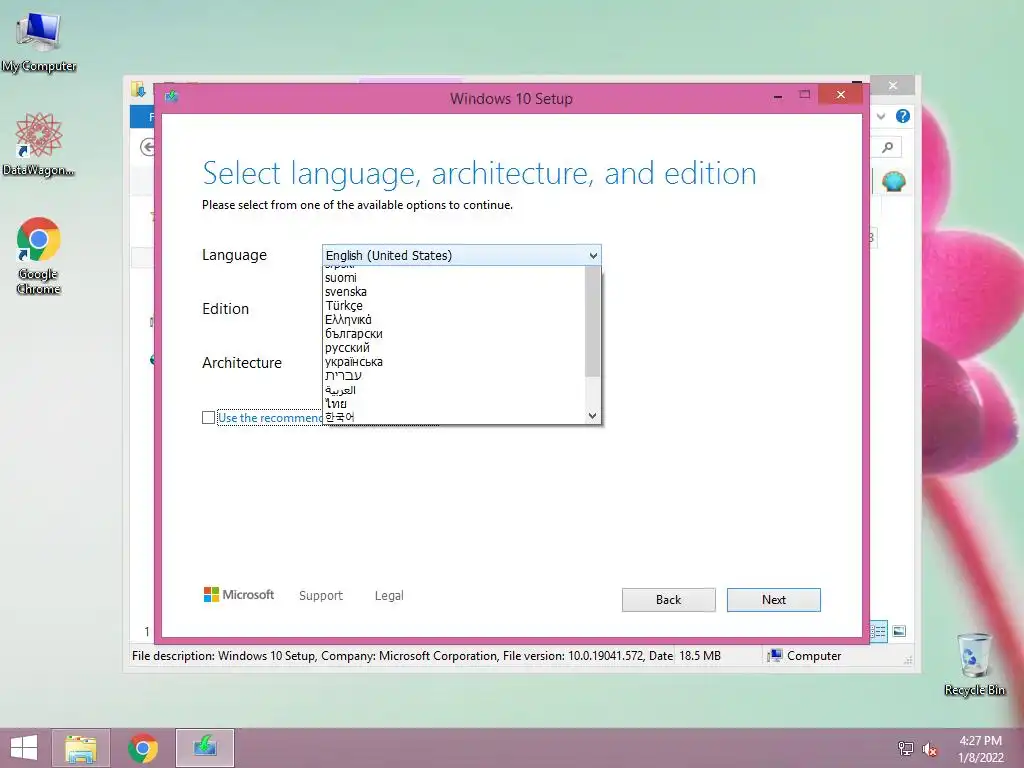Viewport: 1024px width, 768px height.
Task: Choose Türkçe from language list
Action: 455,306
